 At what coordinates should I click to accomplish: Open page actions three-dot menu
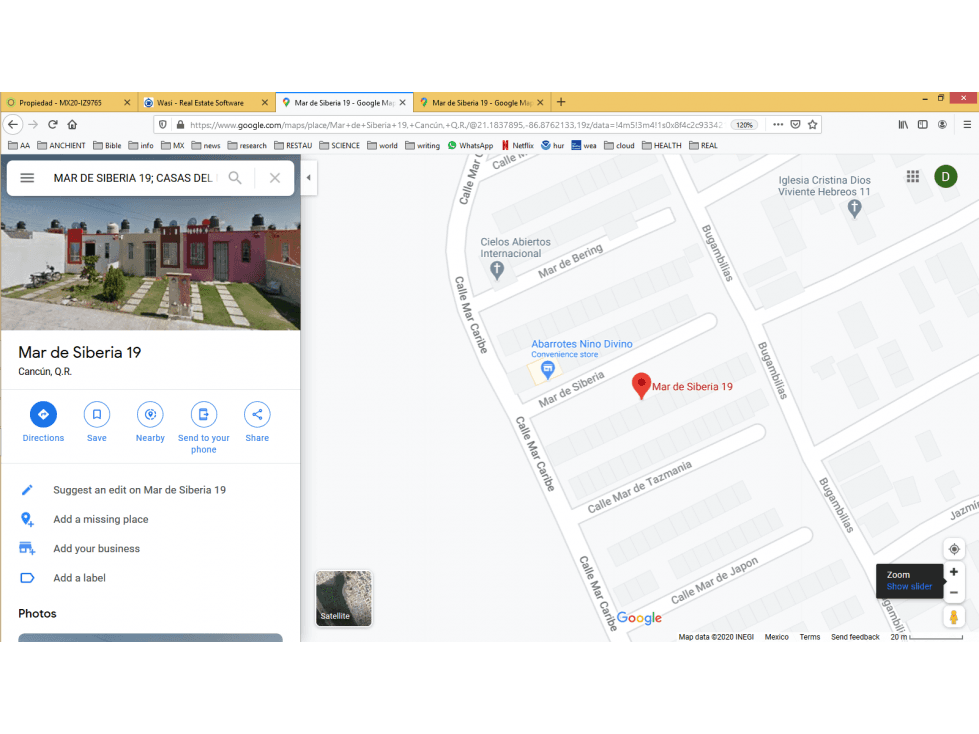(778, 125)
